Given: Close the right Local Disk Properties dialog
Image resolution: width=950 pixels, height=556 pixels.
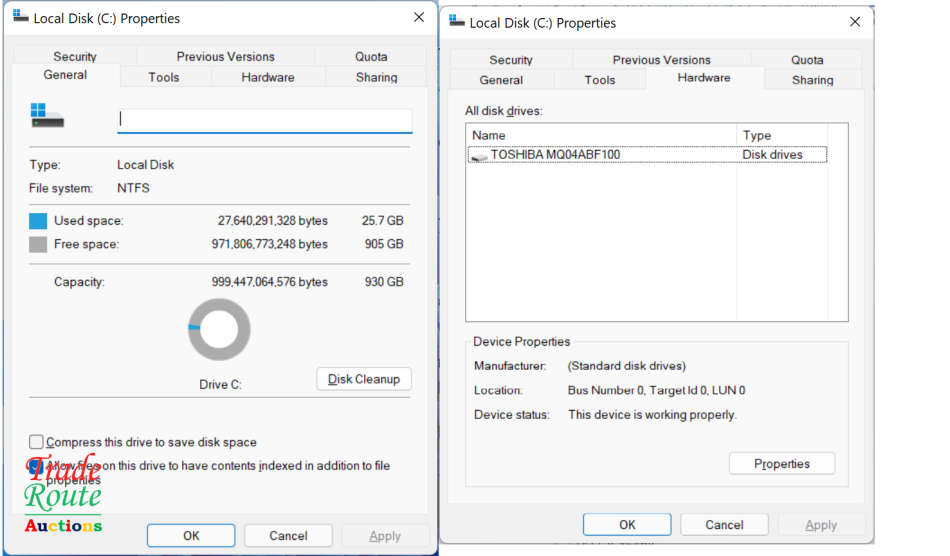Looking at the screenshot, I should point(854,22).
